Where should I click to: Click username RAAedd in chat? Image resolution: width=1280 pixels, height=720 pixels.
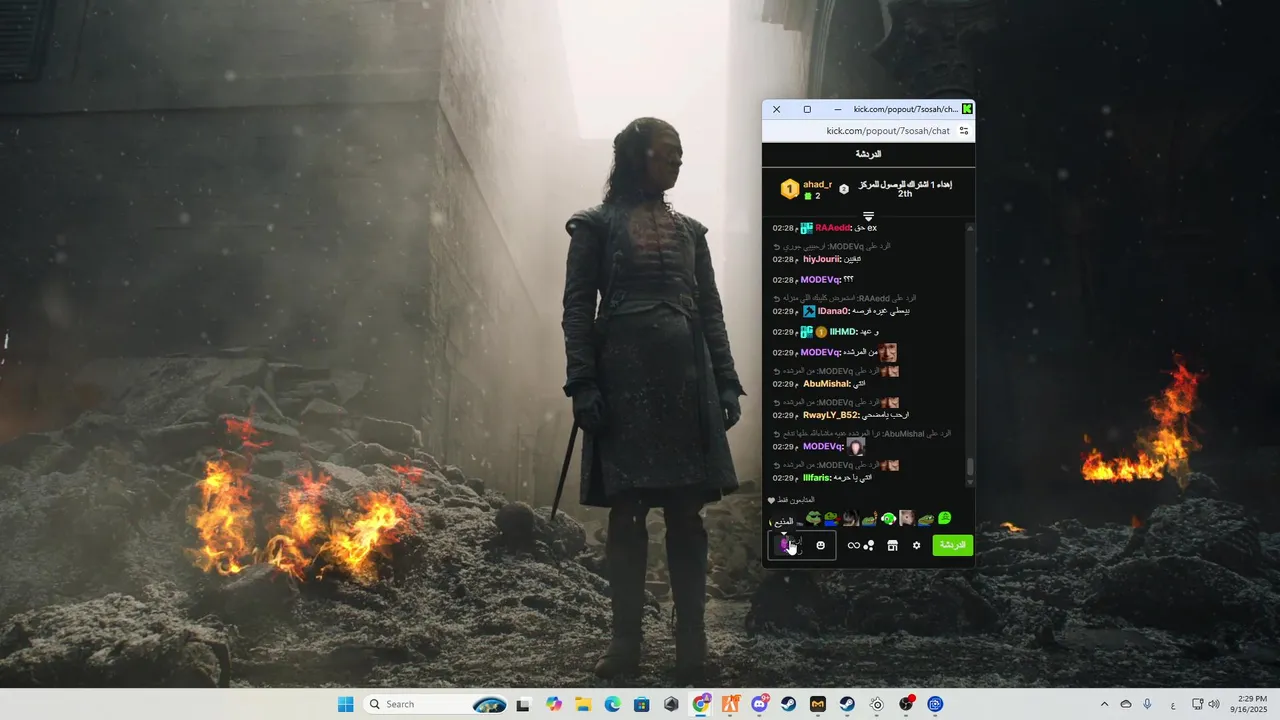pos(833,228)
